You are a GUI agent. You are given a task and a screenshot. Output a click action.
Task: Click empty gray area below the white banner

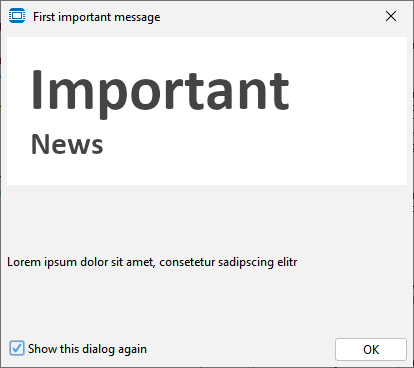tap(207, 217)
